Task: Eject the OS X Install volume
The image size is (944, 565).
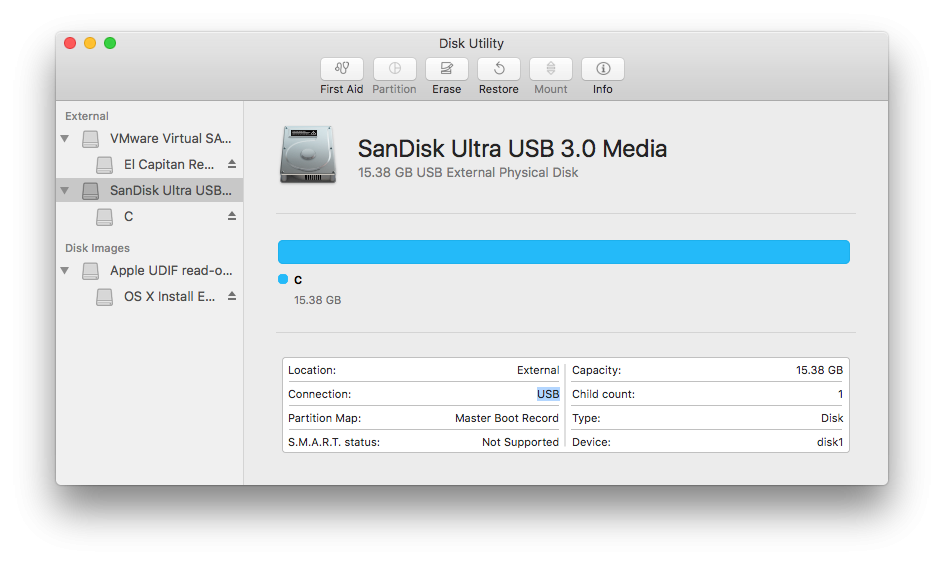Action: click(x=232, y=296)
